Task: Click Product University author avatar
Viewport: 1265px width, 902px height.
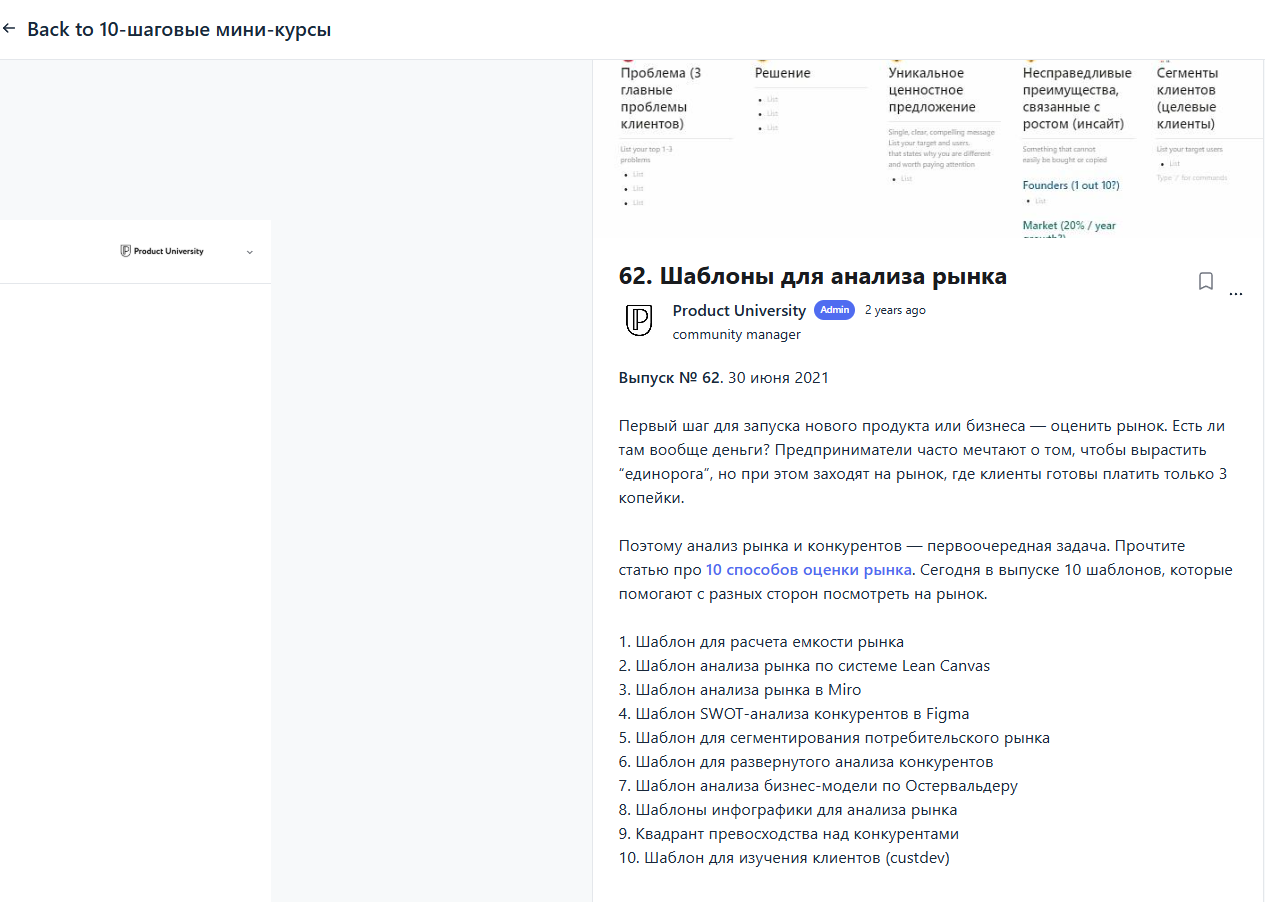Action: (639, 320)
